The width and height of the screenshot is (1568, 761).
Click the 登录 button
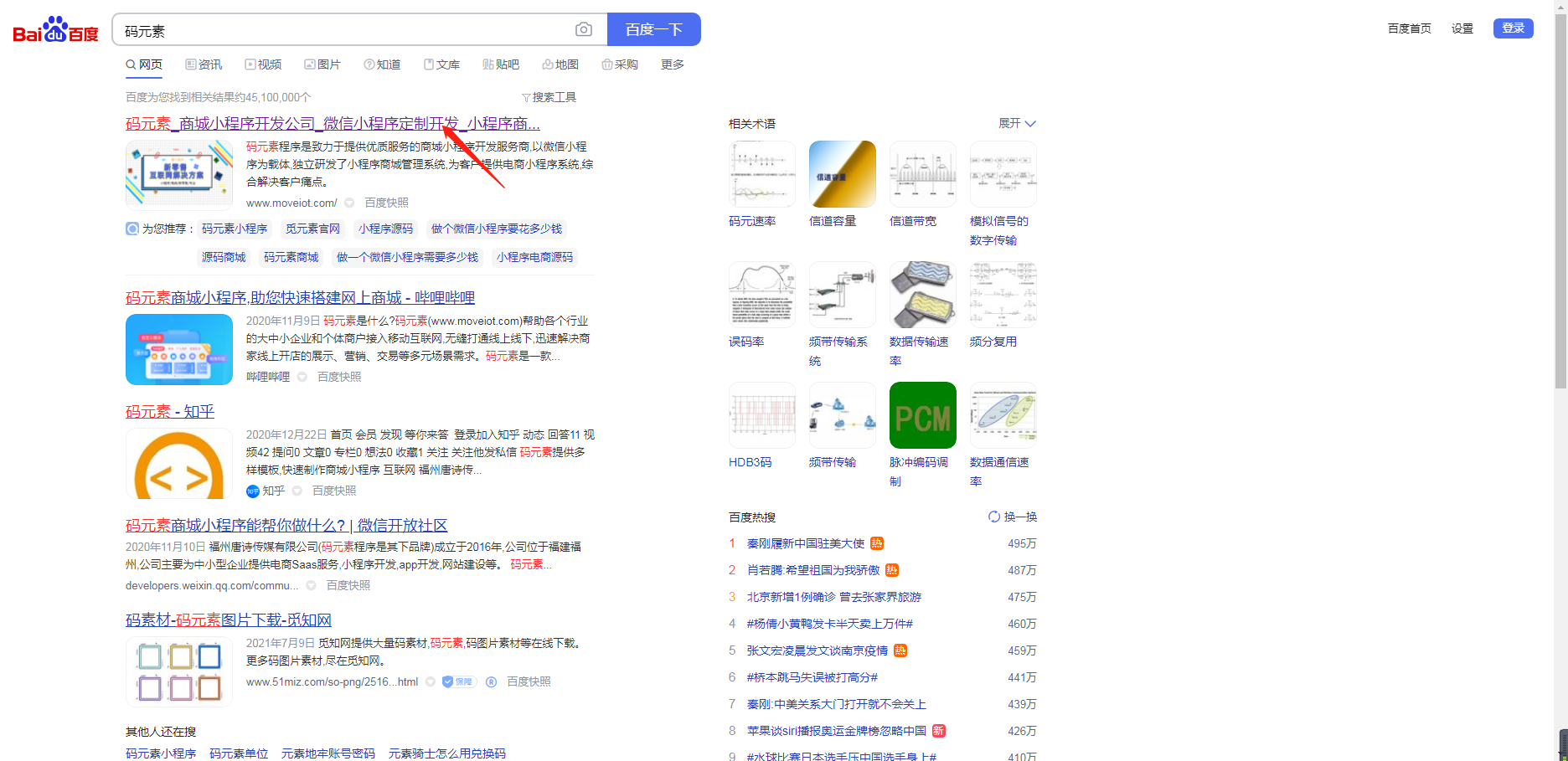[1513, 28]
